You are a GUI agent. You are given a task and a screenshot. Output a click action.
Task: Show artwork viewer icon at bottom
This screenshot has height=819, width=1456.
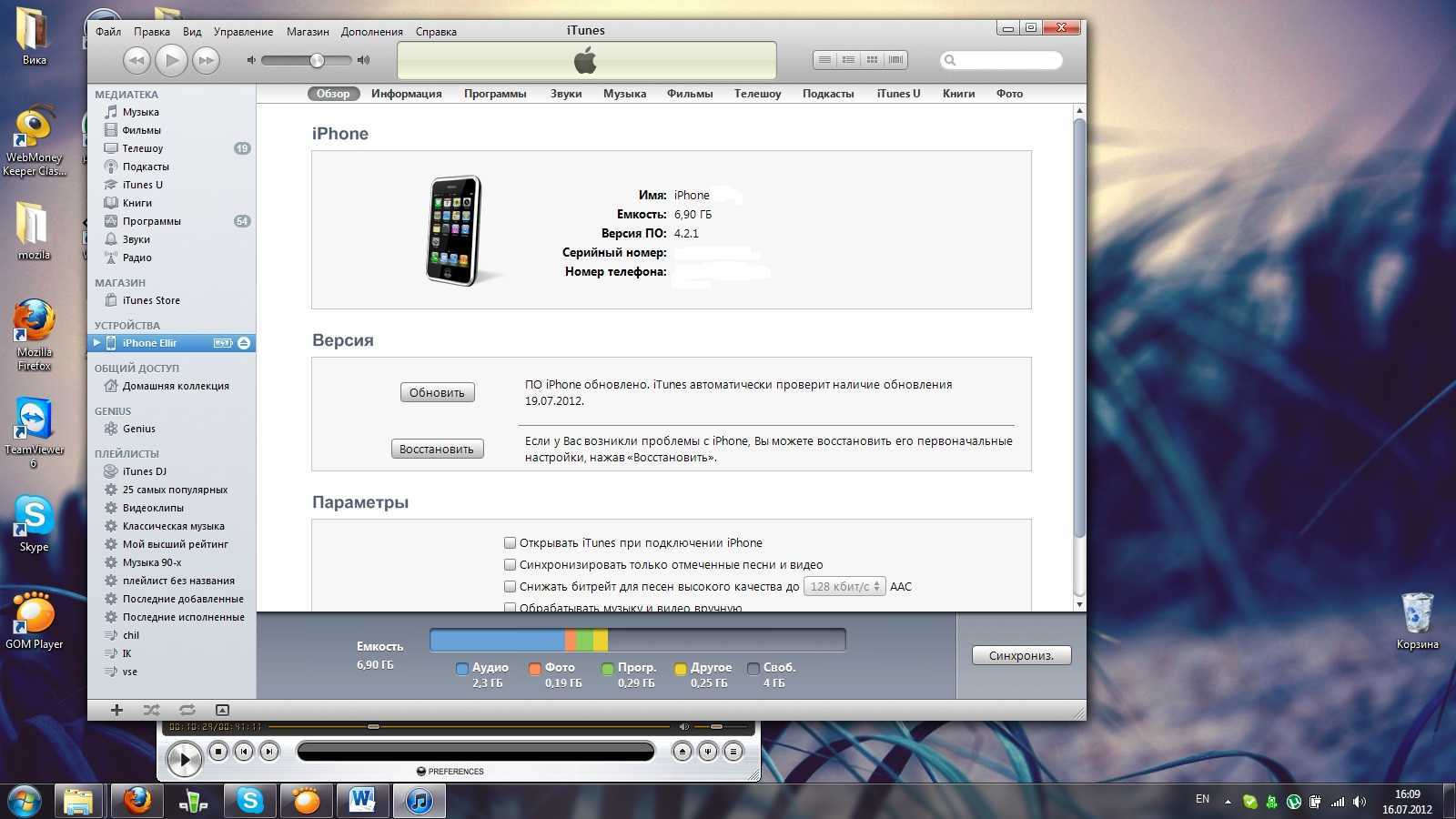point(222,710)
